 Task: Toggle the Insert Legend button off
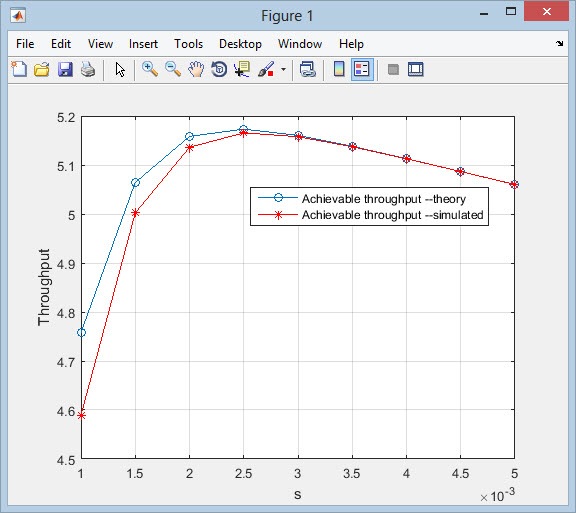[362, 69]
